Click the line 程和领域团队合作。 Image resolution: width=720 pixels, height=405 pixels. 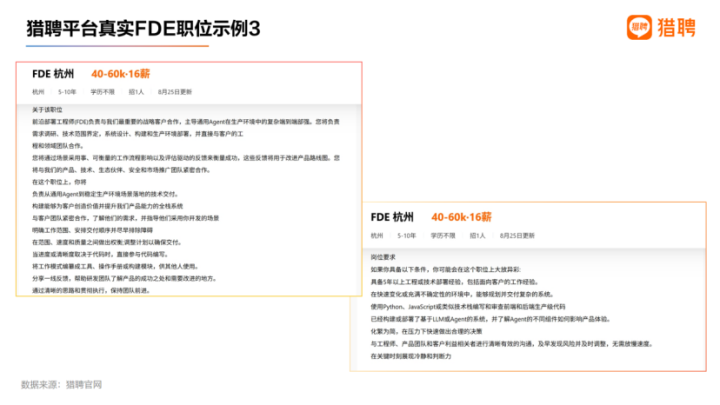(x=58, y=146)
